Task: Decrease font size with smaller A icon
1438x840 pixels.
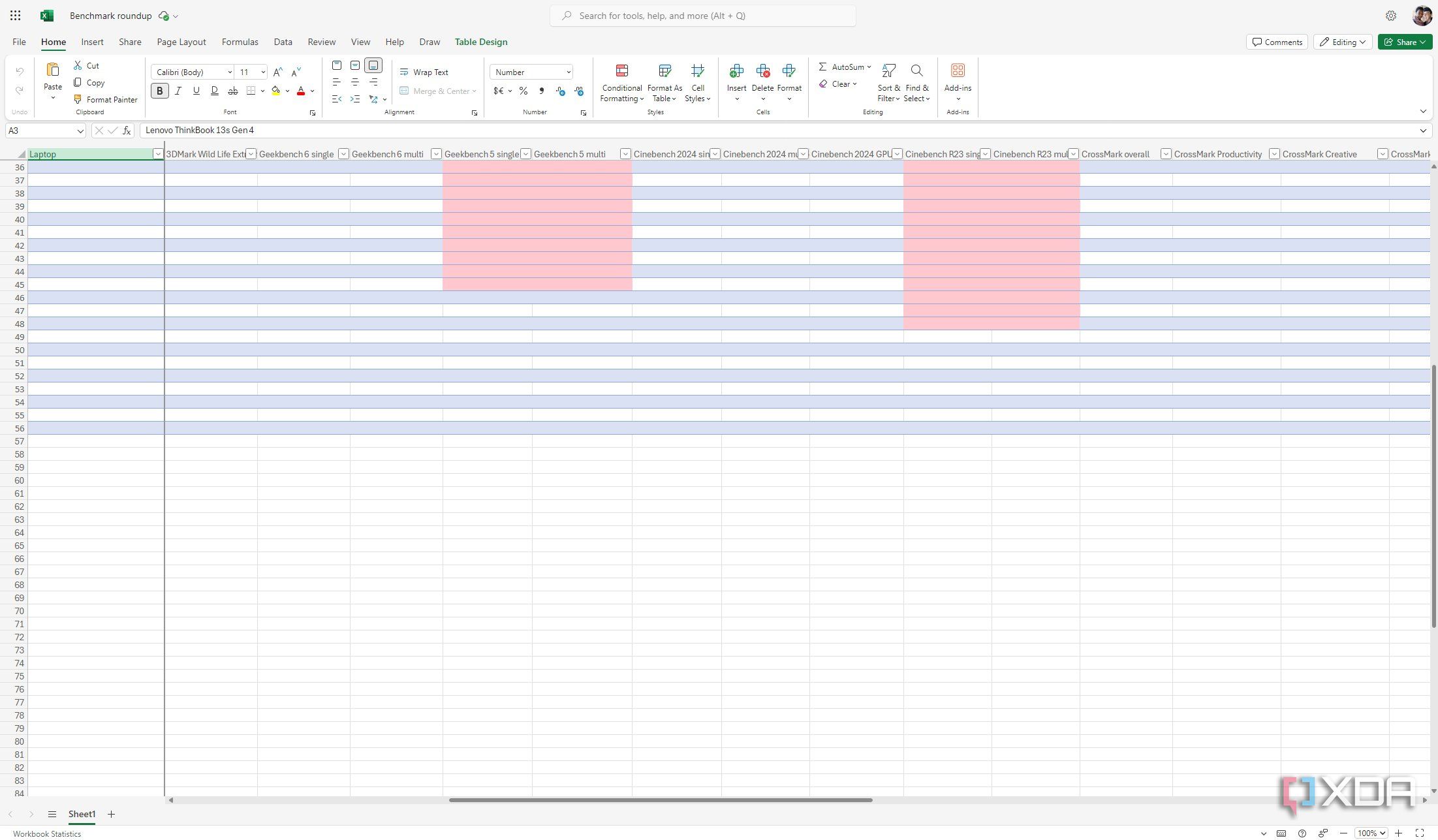Action: pos(296,72)
